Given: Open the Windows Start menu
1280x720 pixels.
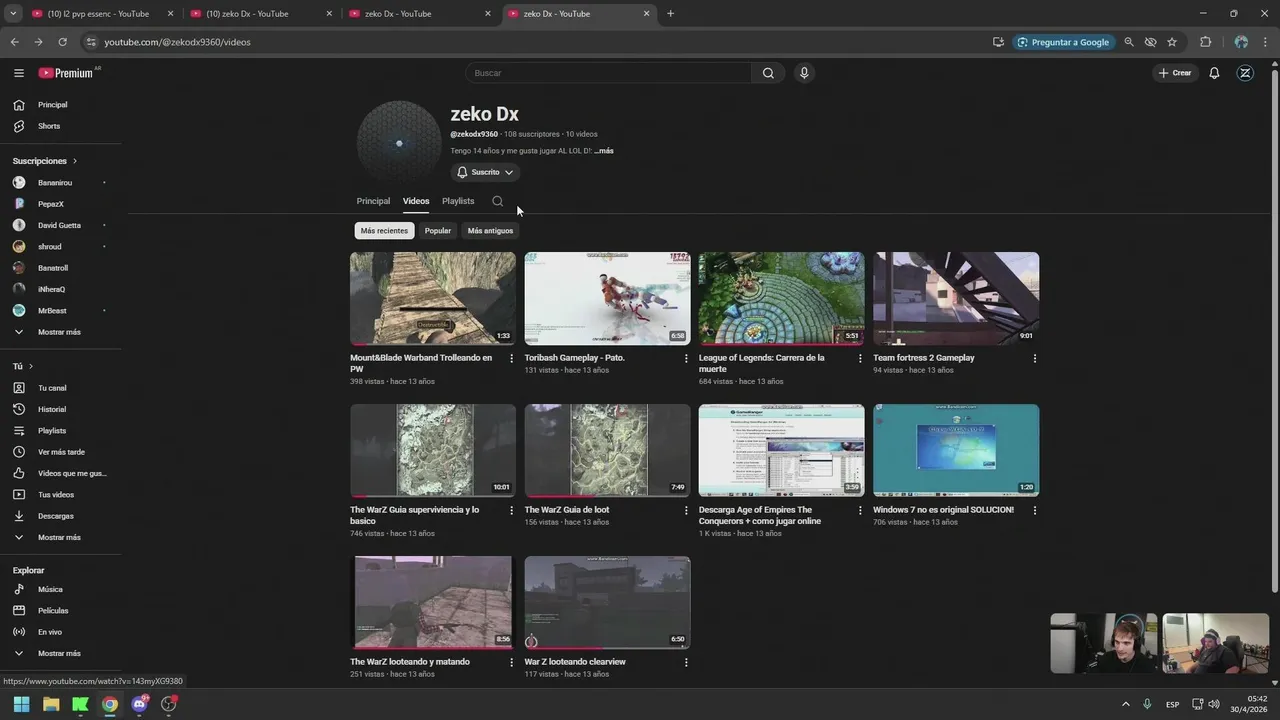Looking at the screenshot, I should click(21, 704).
